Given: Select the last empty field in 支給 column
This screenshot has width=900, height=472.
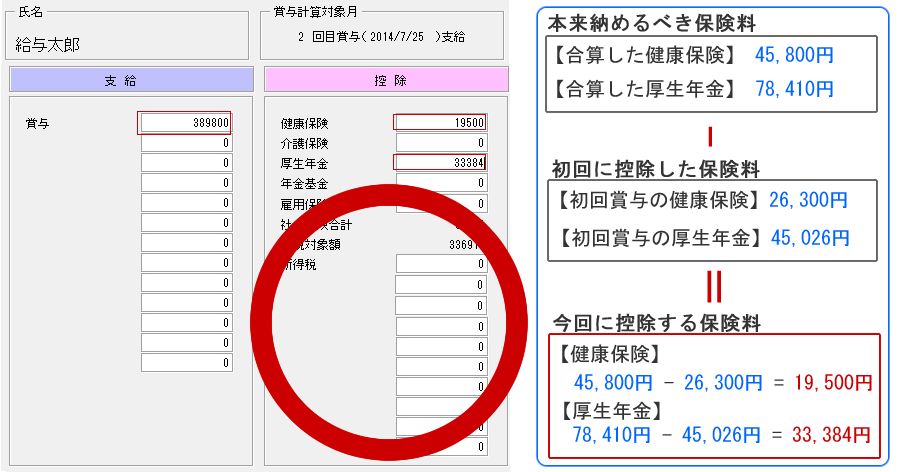Looking at the screenshot, I should pyautogui.click(x=187, y=363).
